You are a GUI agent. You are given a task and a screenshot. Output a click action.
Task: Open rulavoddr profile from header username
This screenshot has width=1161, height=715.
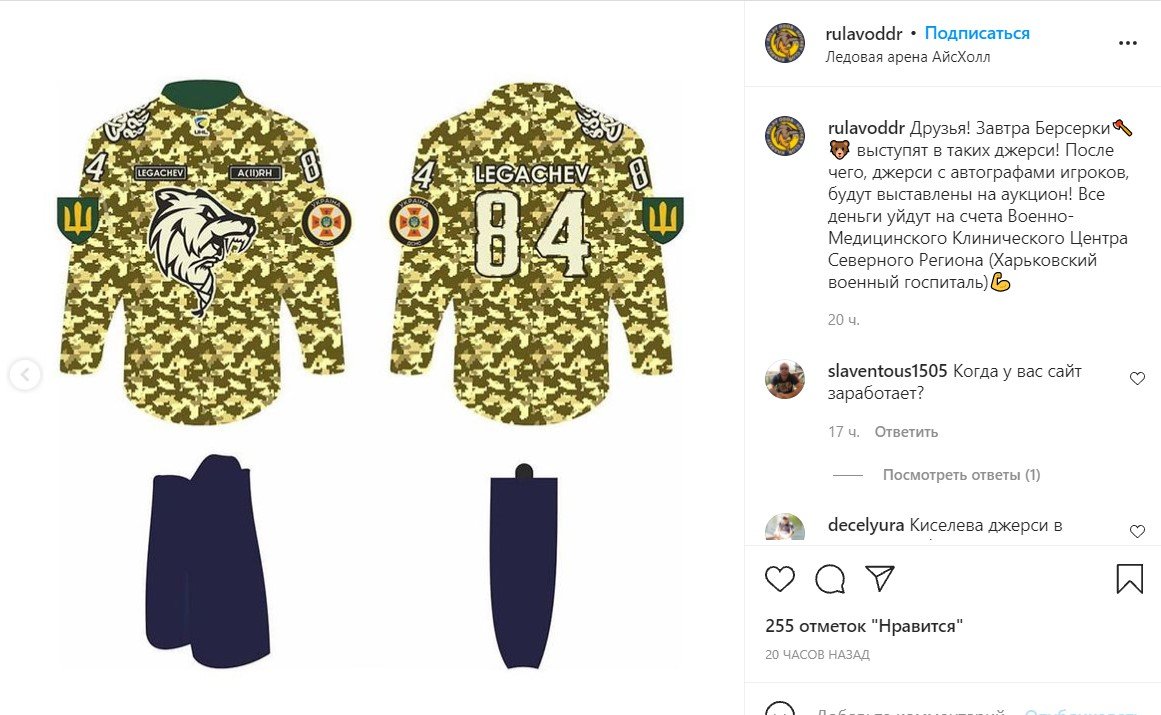tap(863, 34)
